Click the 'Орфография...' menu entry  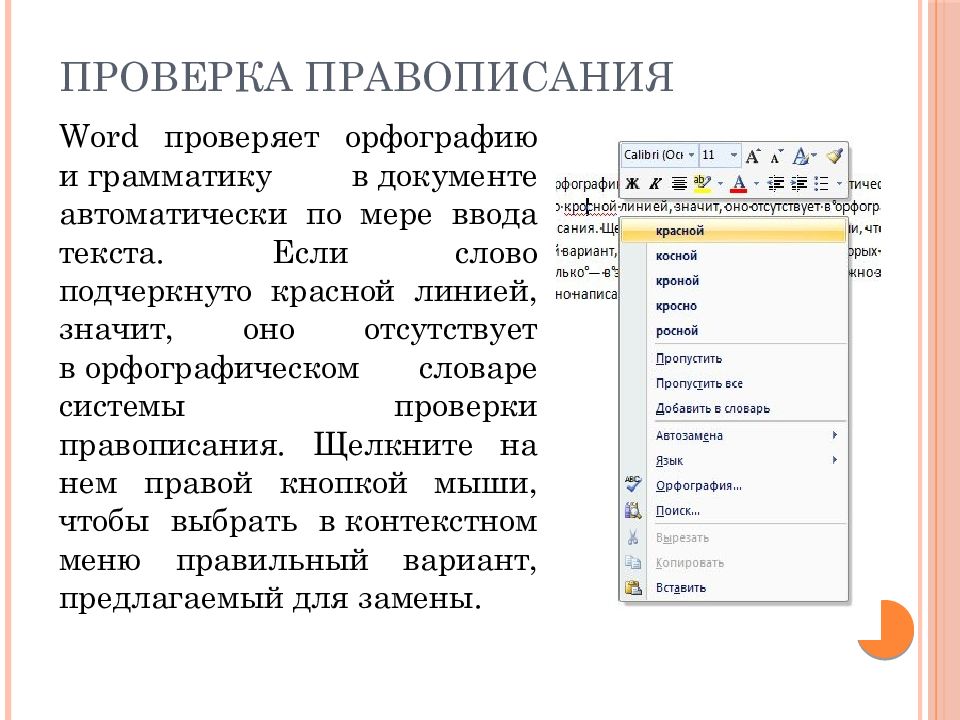point(733,486)
